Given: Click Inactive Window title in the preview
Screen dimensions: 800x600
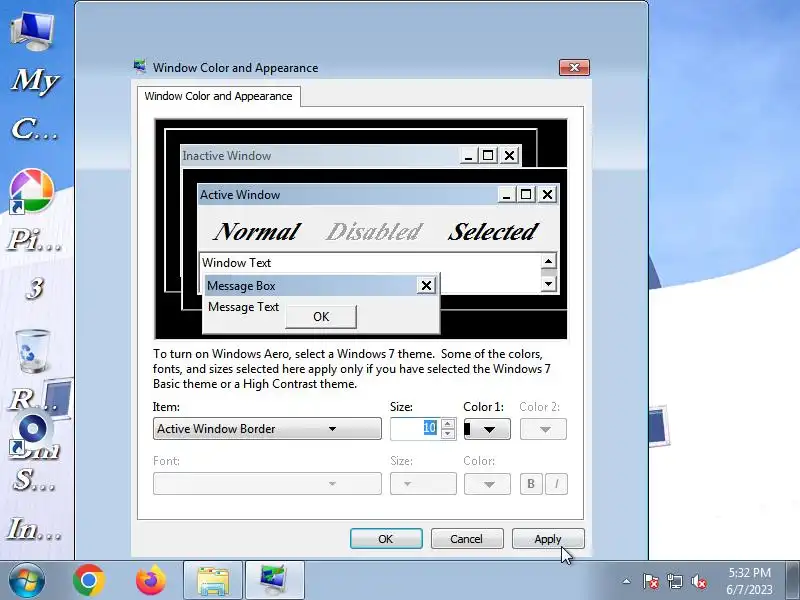Looking at the screenshot, I should (x=227, y=156).
